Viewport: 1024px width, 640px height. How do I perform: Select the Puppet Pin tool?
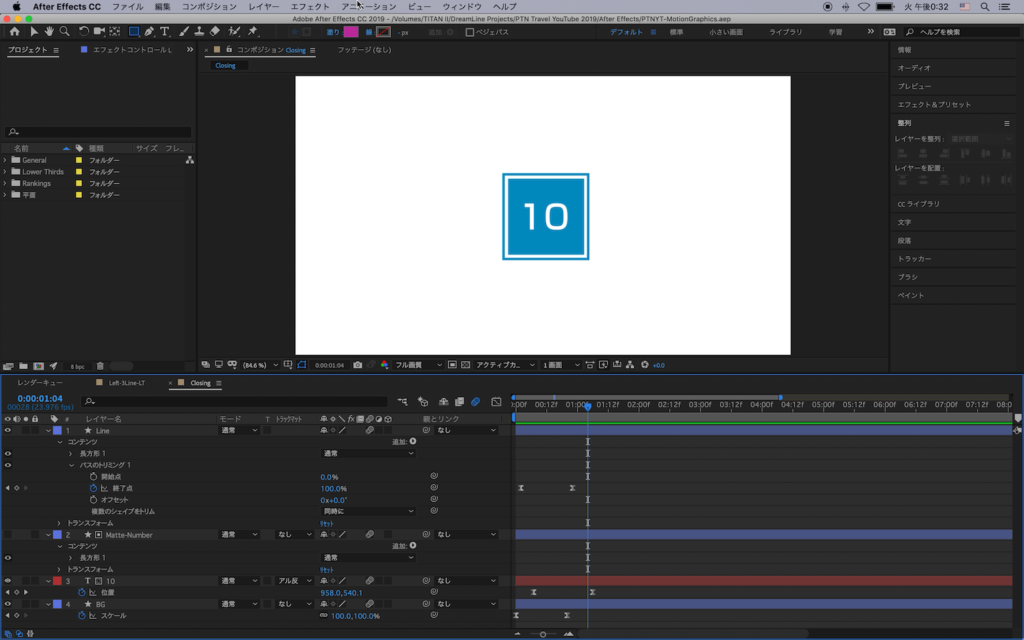click(252, 32)
